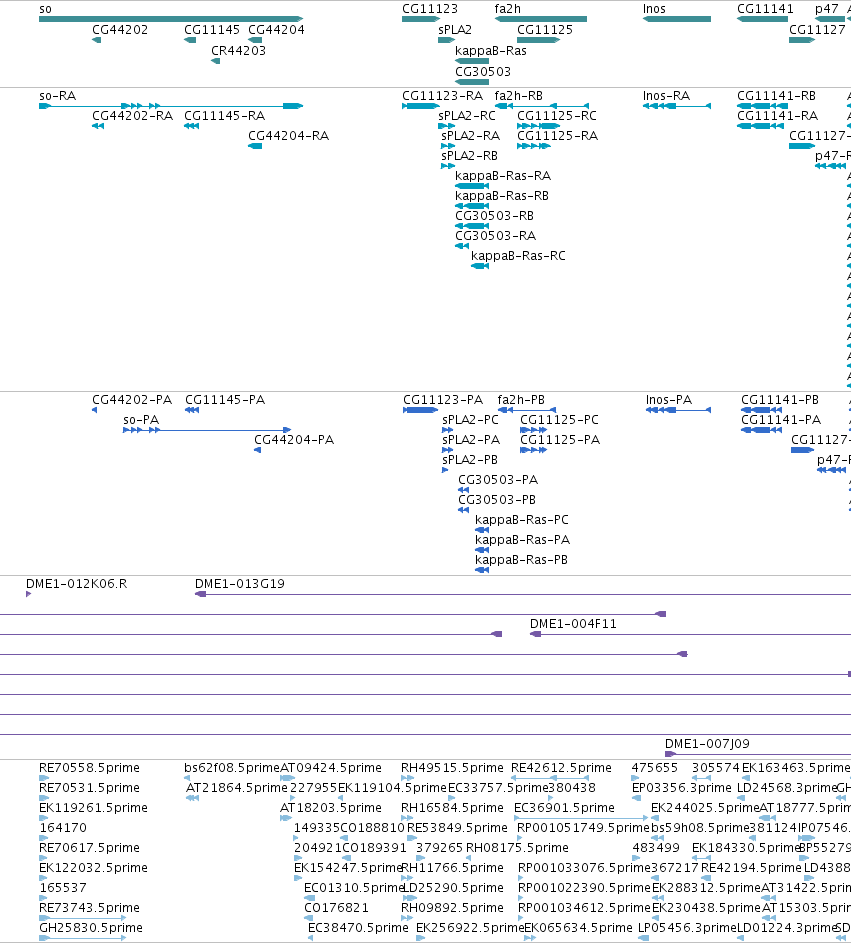Image resolution: width=851 pixels, height=943 pixels.
Task: Click the CG11141 gene label
Action: click(765, 8)
